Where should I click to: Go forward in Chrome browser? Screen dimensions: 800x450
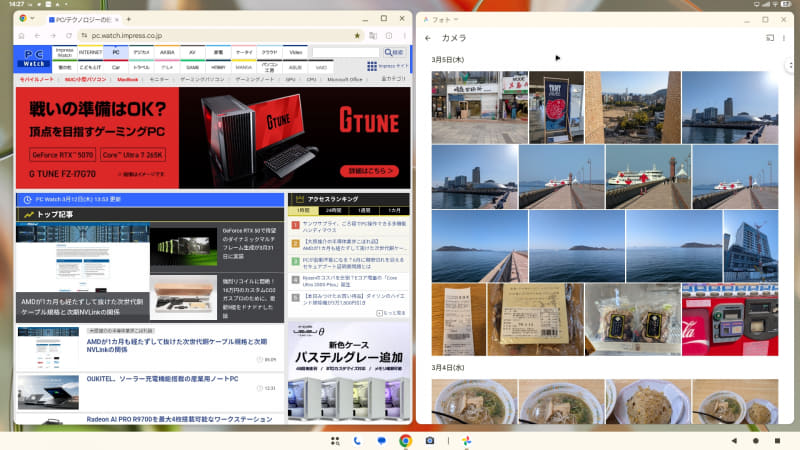pyautogui.click(x=53, y=36)
